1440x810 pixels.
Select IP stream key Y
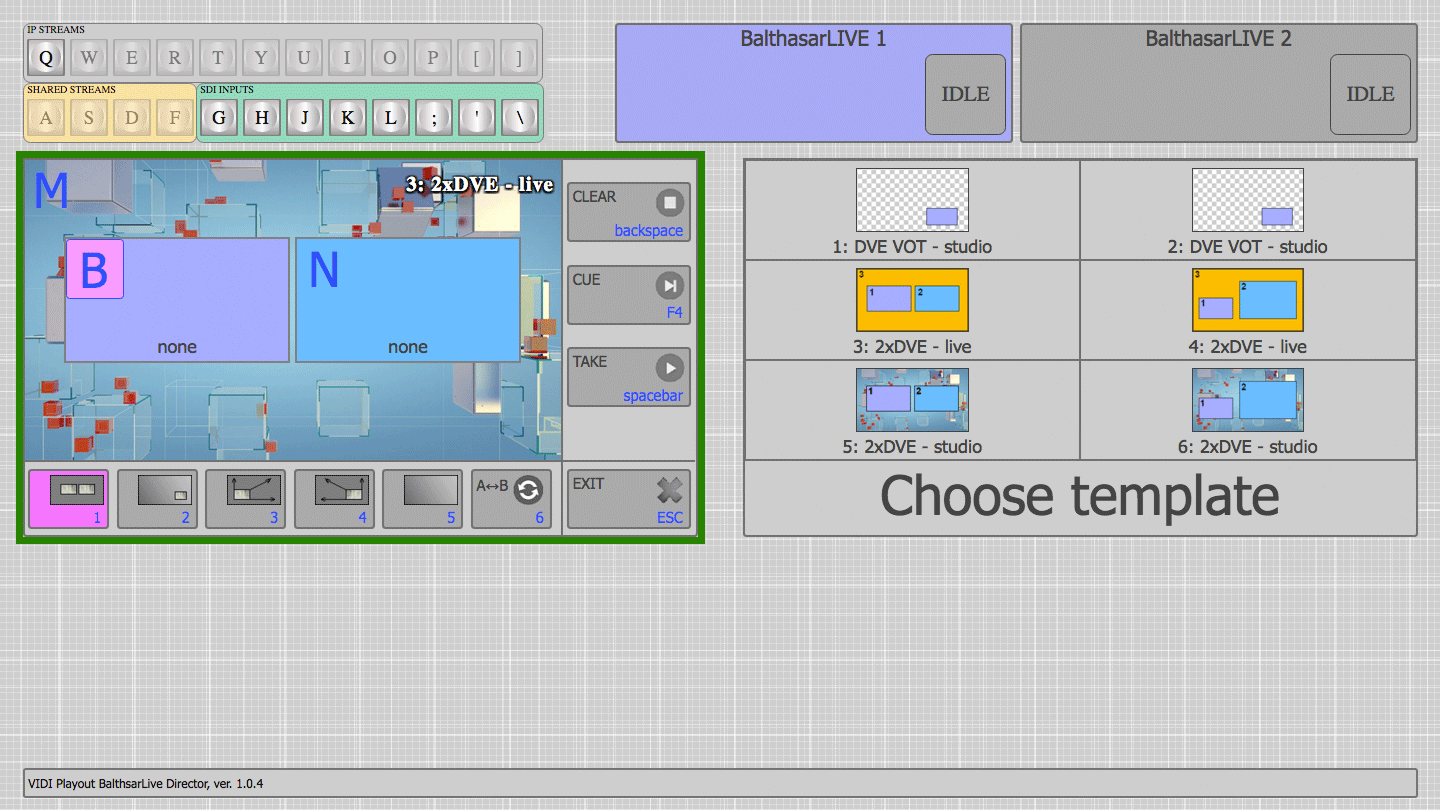pyautogui.click(x=261, y=57)
